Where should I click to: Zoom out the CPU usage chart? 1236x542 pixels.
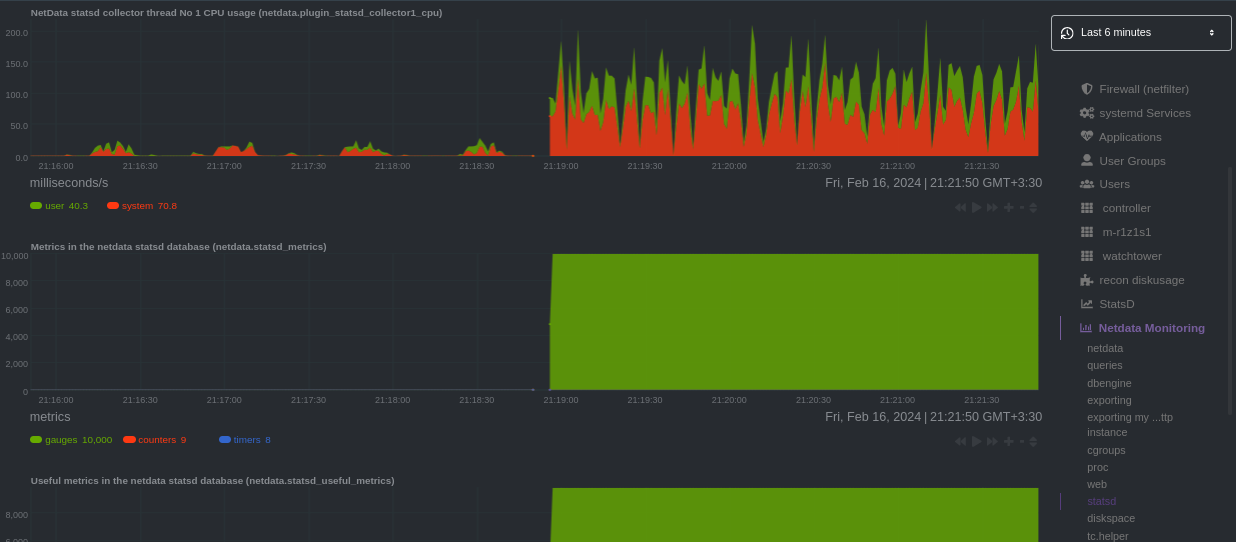click(x=1022, y=207)
